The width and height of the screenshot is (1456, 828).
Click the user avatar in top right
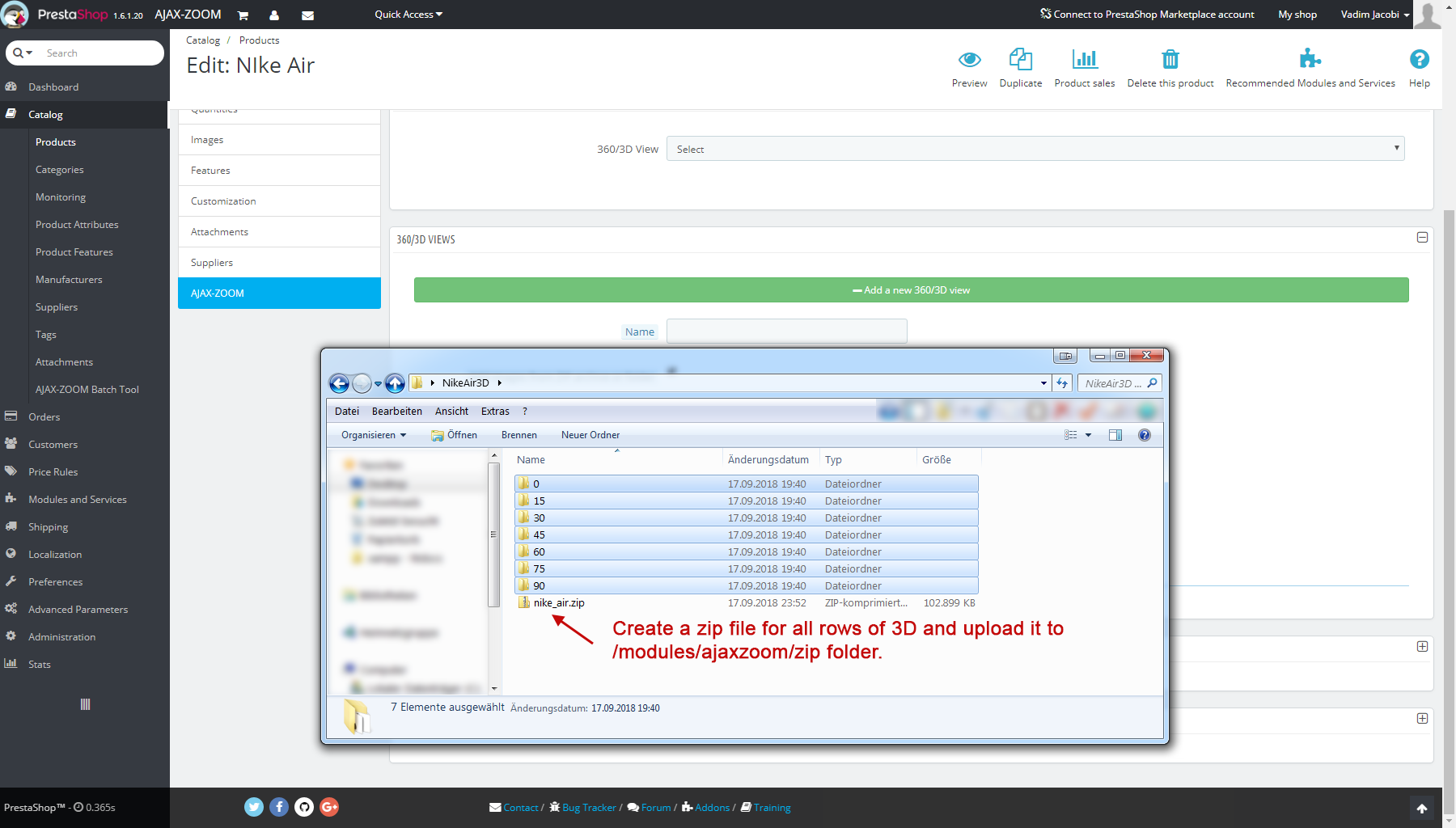point(1428,15)
